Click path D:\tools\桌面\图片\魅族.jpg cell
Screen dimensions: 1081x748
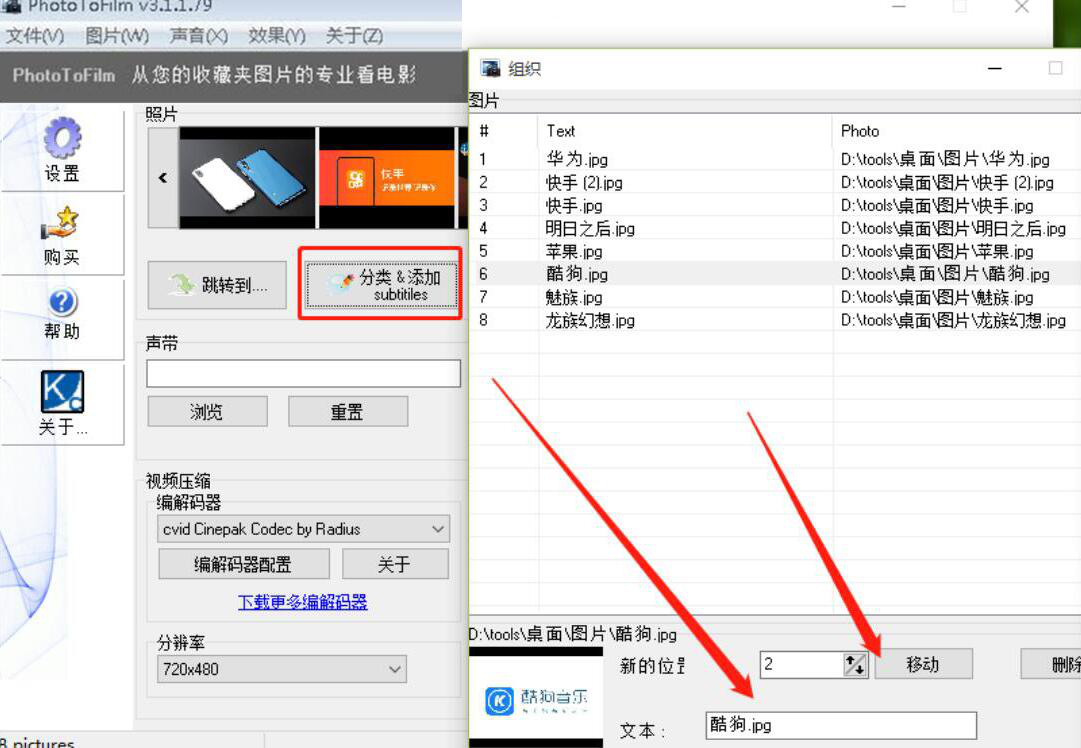point(937,298)
